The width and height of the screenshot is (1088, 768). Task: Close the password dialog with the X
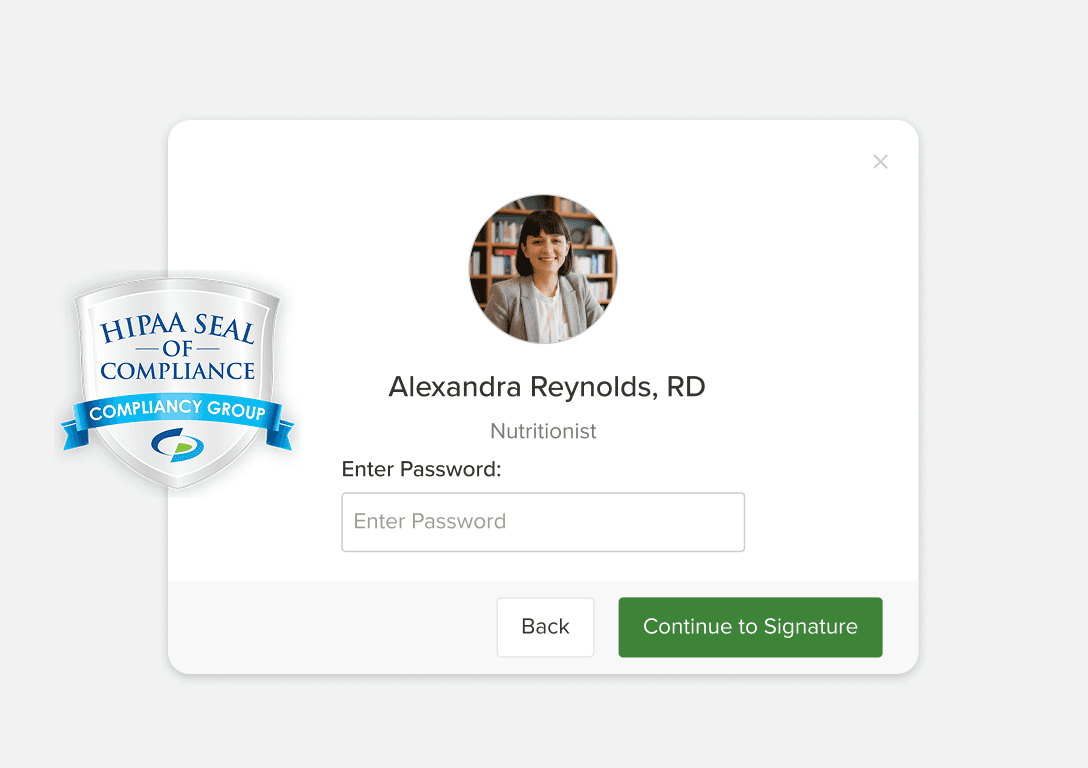pyautogui.click(x=880, y=162)
